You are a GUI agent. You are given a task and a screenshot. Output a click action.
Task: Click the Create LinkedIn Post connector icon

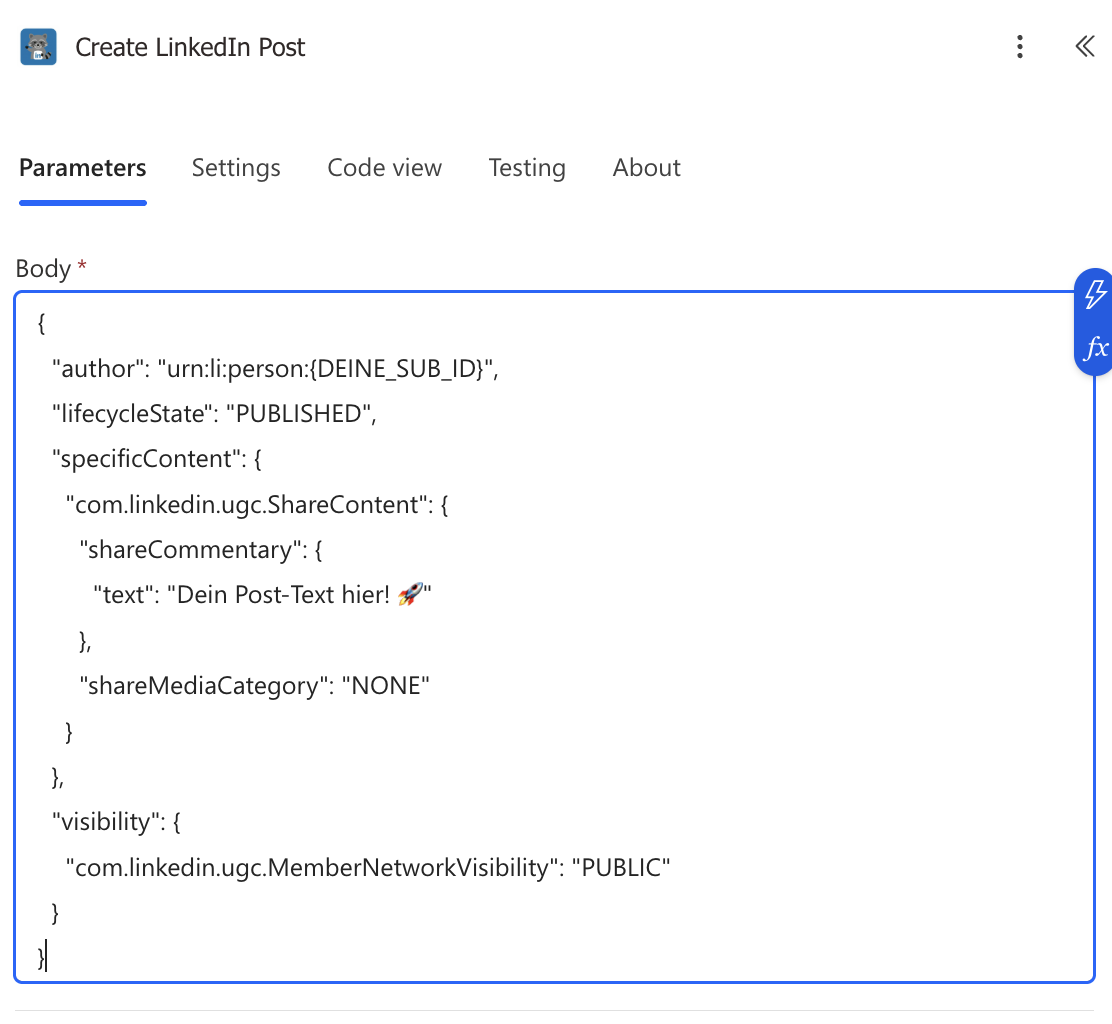point(38,47)
